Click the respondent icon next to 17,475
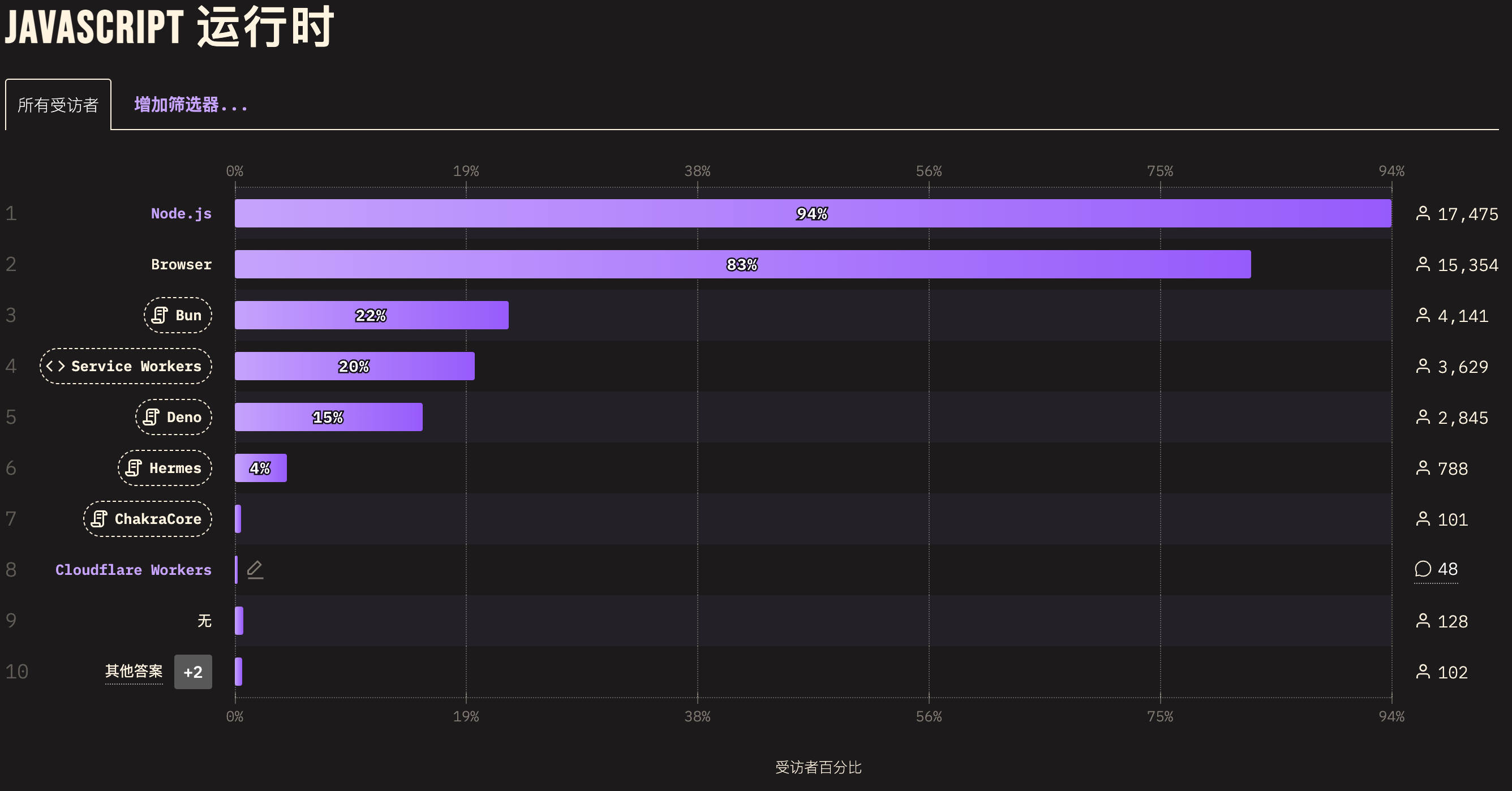This screenshot has height=791, width=1512. pyautogui.click(x=1423, y=214)
